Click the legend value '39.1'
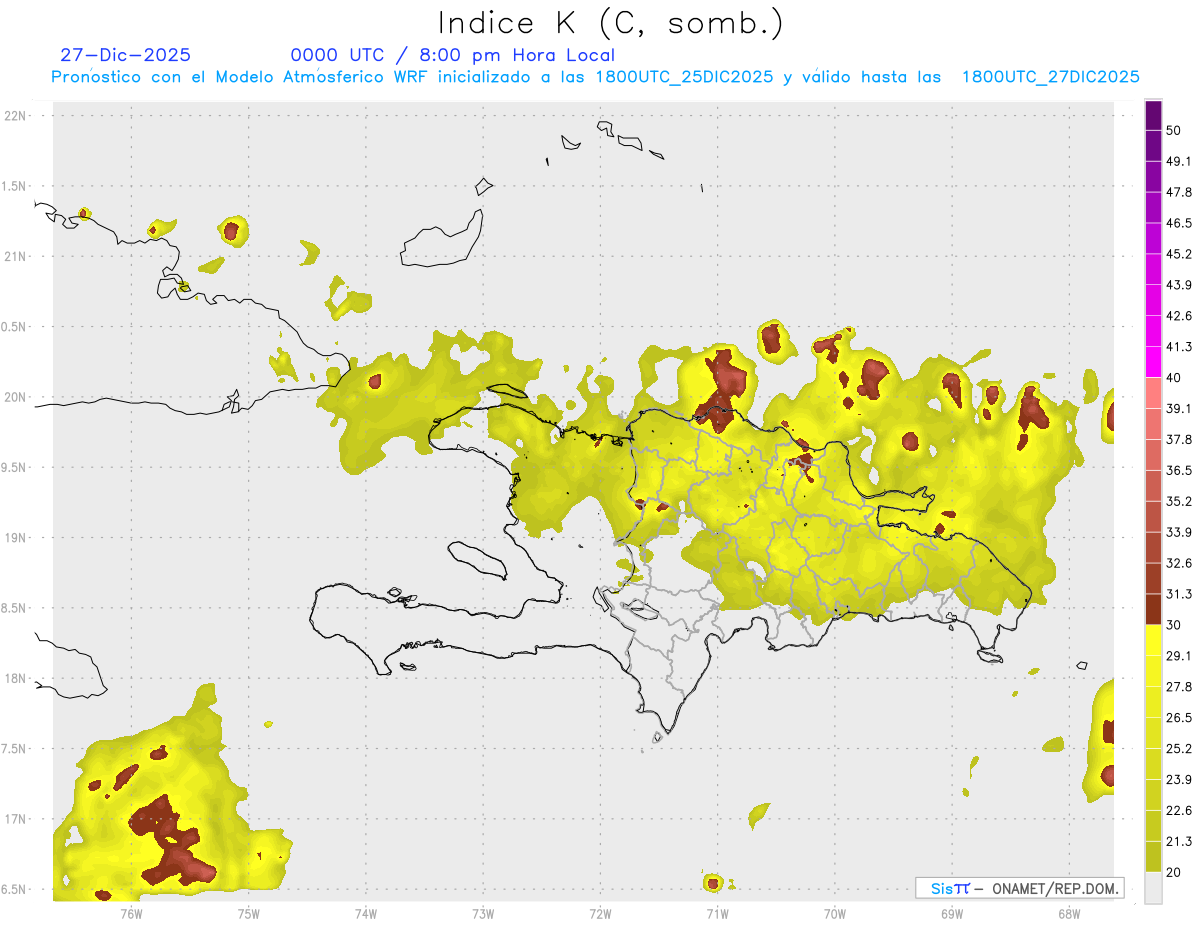The height and width of the screenshot is (927, 1200). (1178, 408)
